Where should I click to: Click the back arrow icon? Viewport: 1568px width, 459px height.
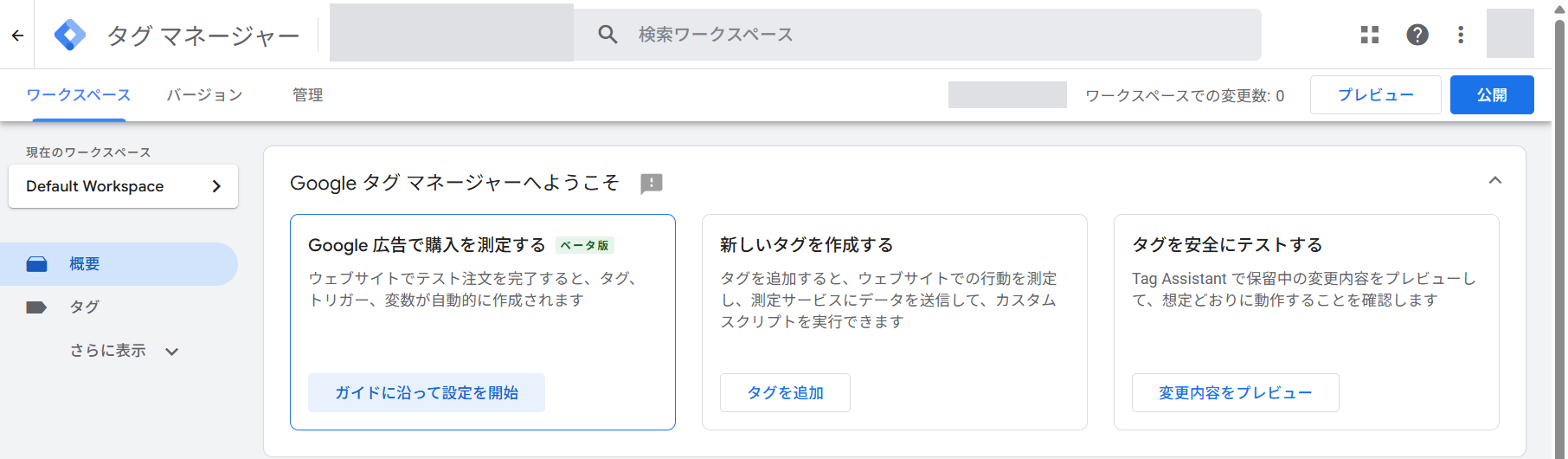point(17,36)
